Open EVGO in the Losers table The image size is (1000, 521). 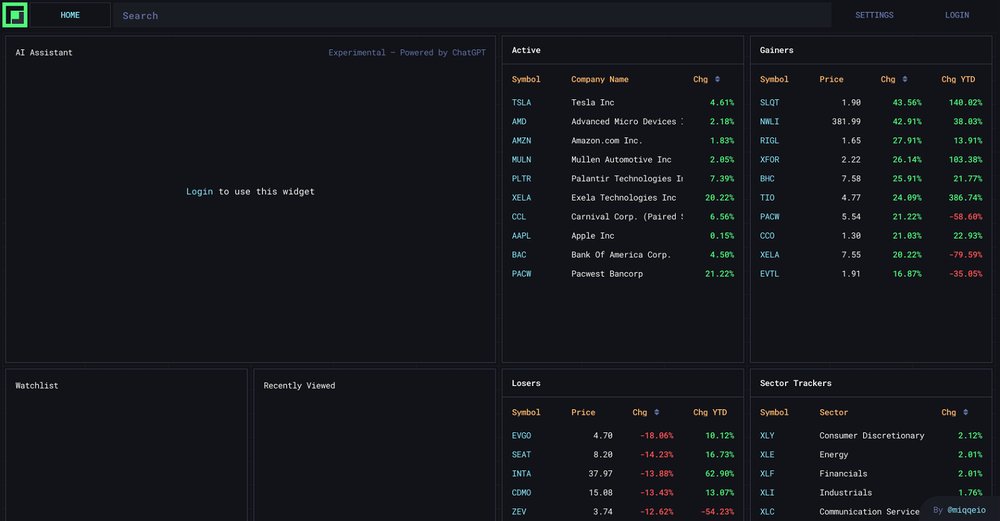click(x=521, y=435)
